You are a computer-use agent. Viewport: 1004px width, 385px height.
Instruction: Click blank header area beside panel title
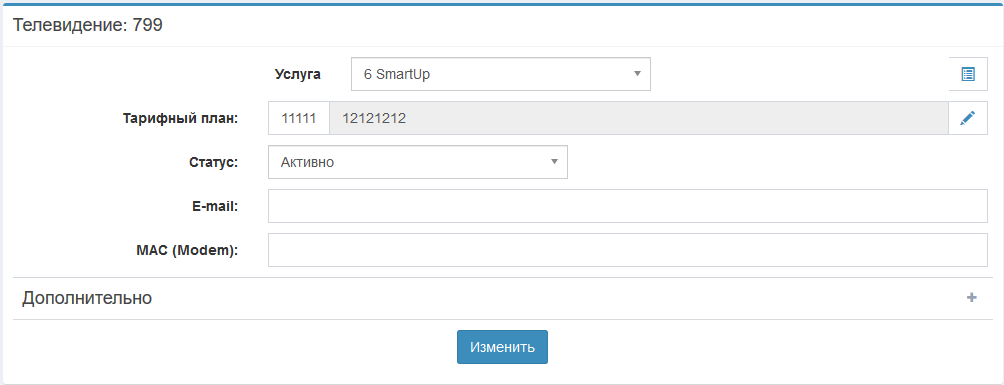point(576,26)
